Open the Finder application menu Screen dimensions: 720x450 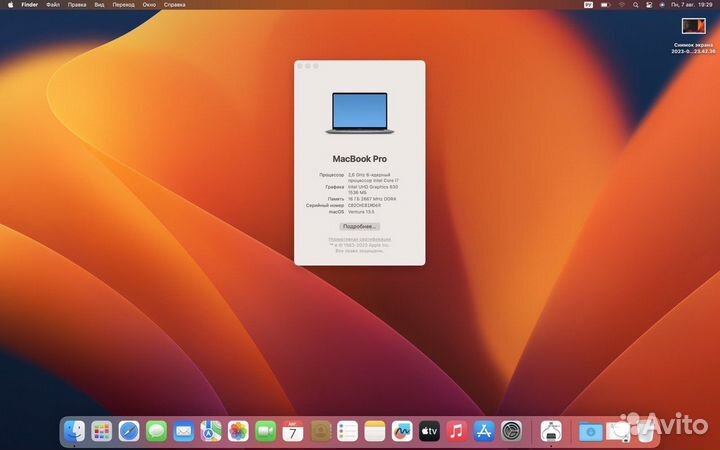pyautogui.click(x=29, y=5)
